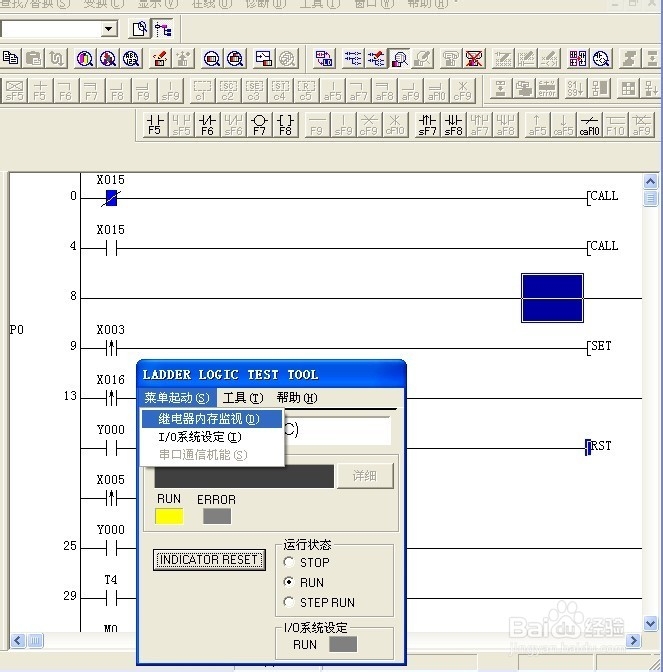Image resolution: width=663 pixels, height=672 pixels.
Task: Click the X016 pulse contact at step 13
Action: point(111,398)
